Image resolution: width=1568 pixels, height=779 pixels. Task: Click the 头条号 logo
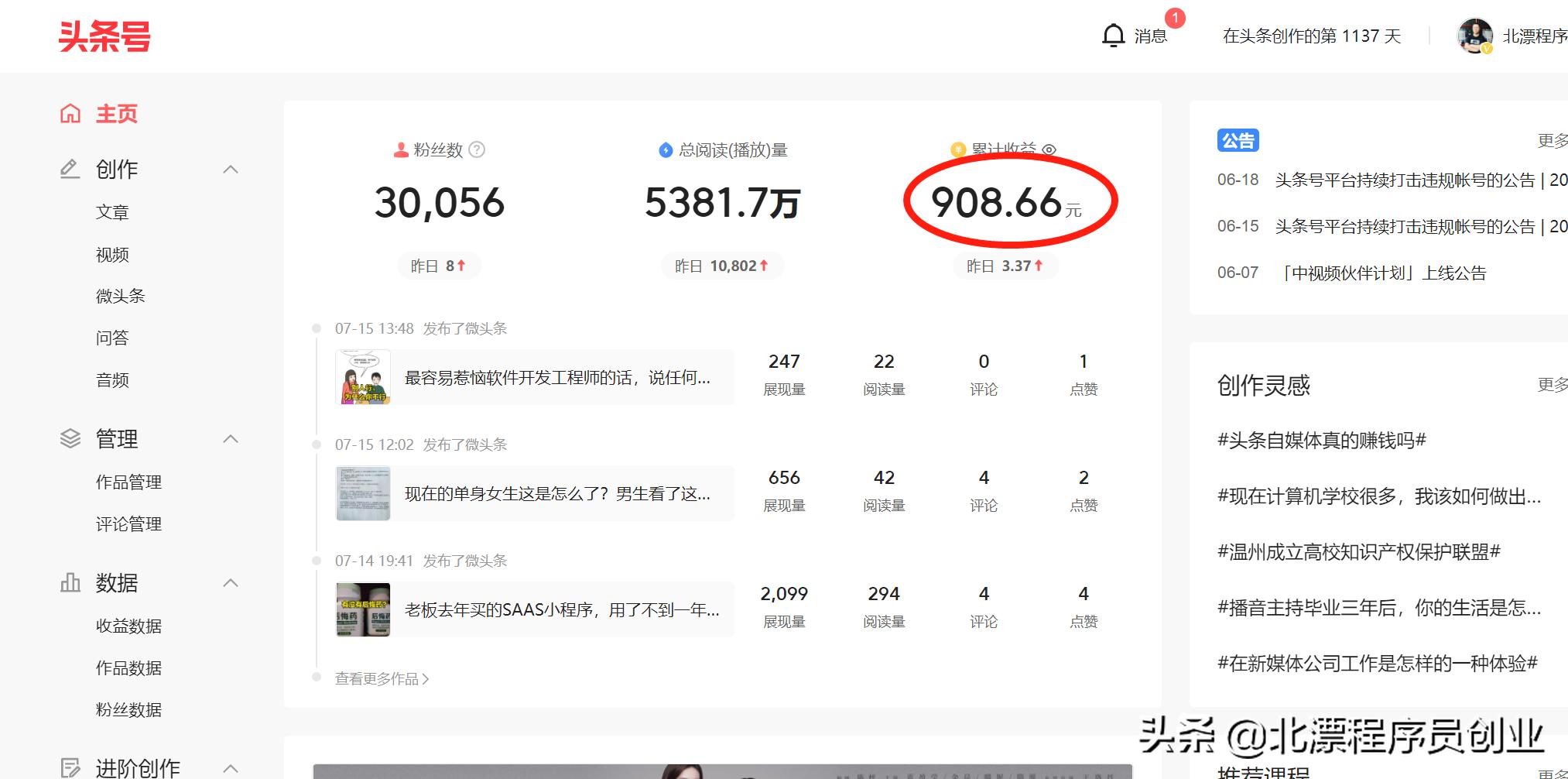(x=104, y=36)
